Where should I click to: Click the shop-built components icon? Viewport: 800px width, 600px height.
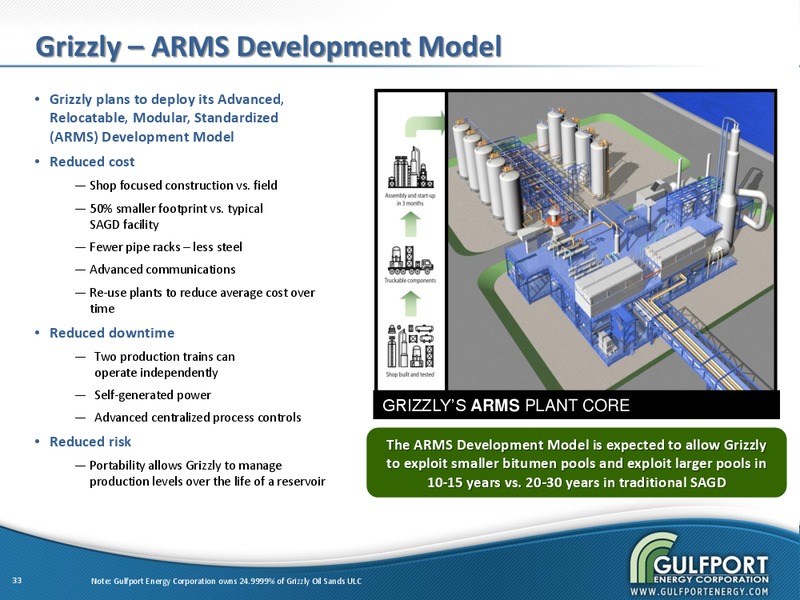click(410, 345)
